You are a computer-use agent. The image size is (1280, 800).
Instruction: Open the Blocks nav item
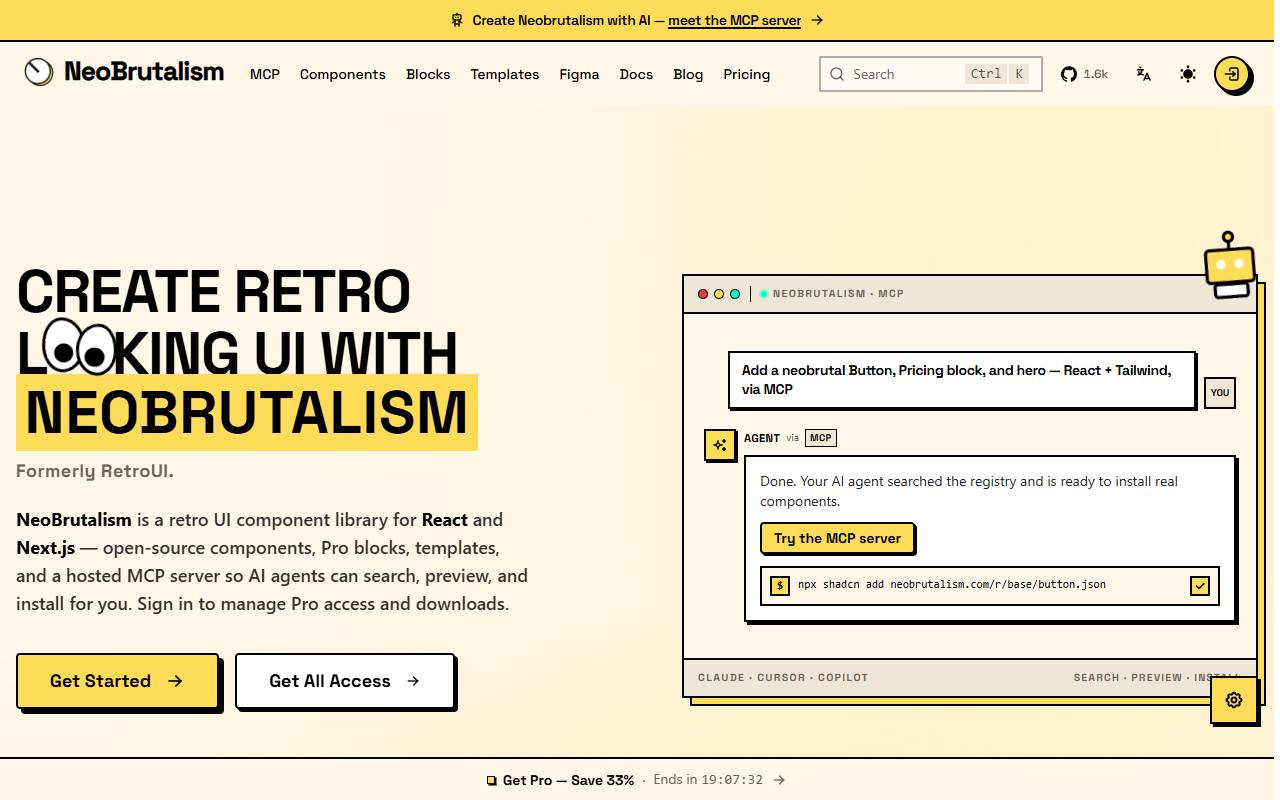428,74
